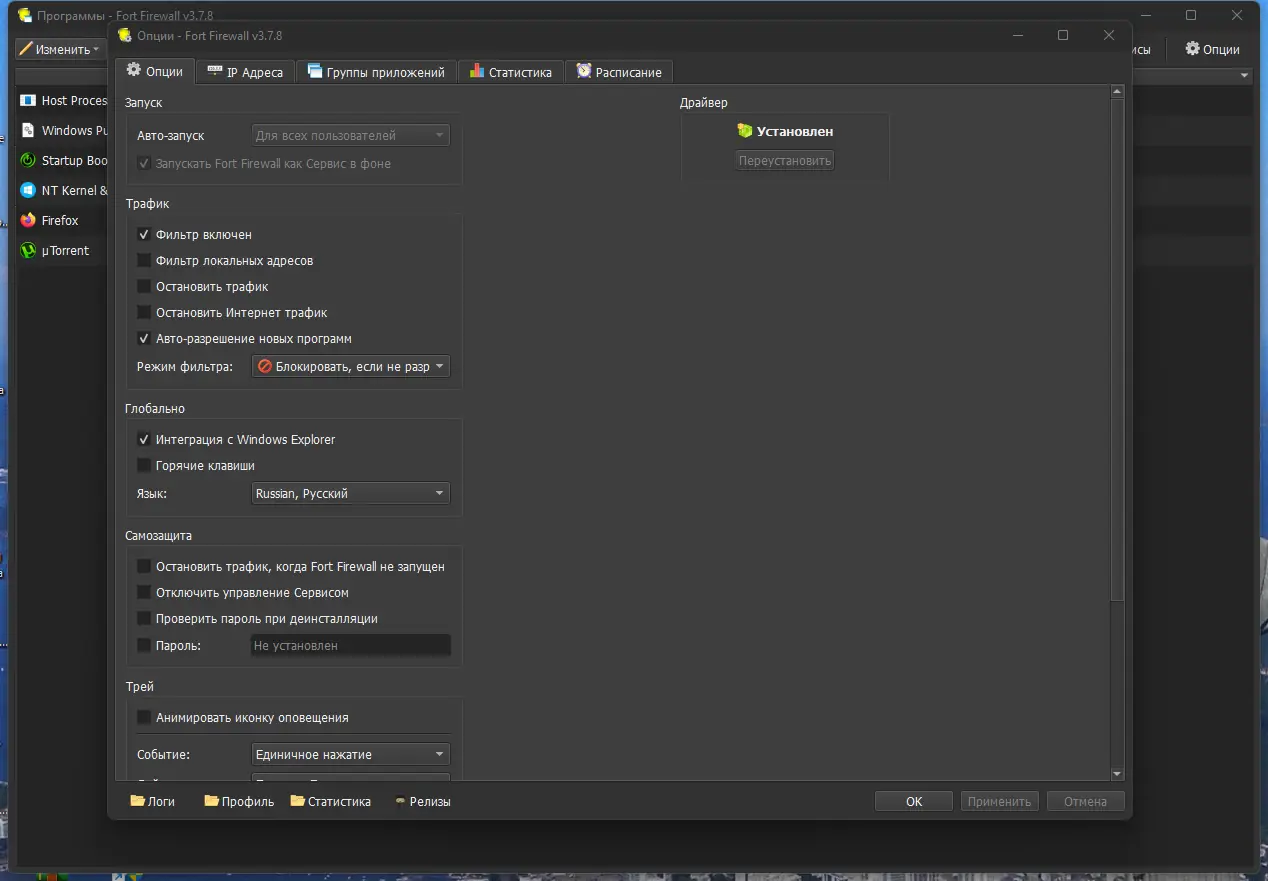Image resolution: width=1268 pixels, height=881 pixels.
Task: Click the Startup Boo… program icon
Action: [x=28, y=160]
